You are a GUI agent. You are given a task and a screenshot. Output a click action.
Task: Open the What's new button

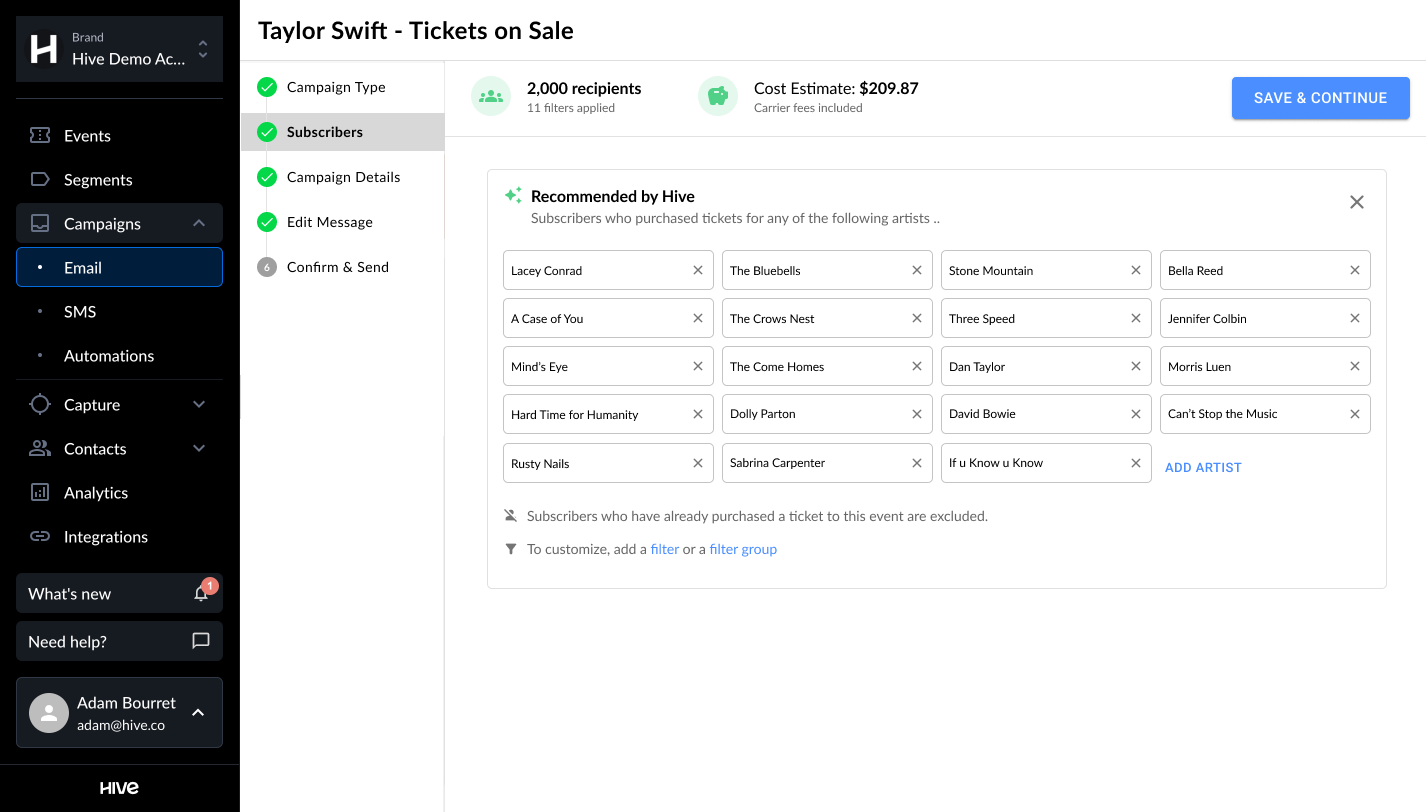[119, 593]
